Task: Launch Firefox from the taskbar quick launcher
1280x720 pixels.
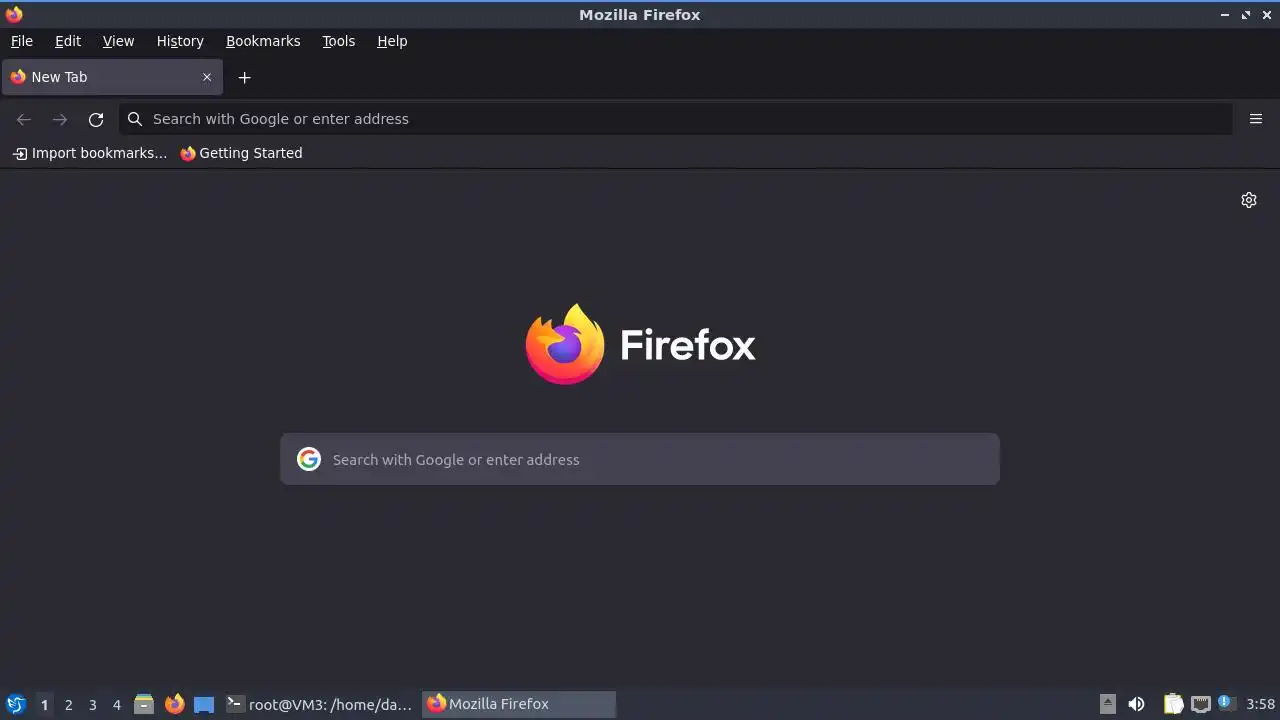Action: pyautogui.click(x=174, y=704)
